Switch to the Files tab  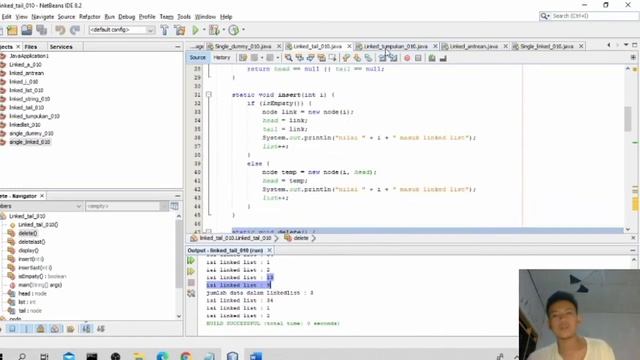pyautogui.click(x=31, y=47)
